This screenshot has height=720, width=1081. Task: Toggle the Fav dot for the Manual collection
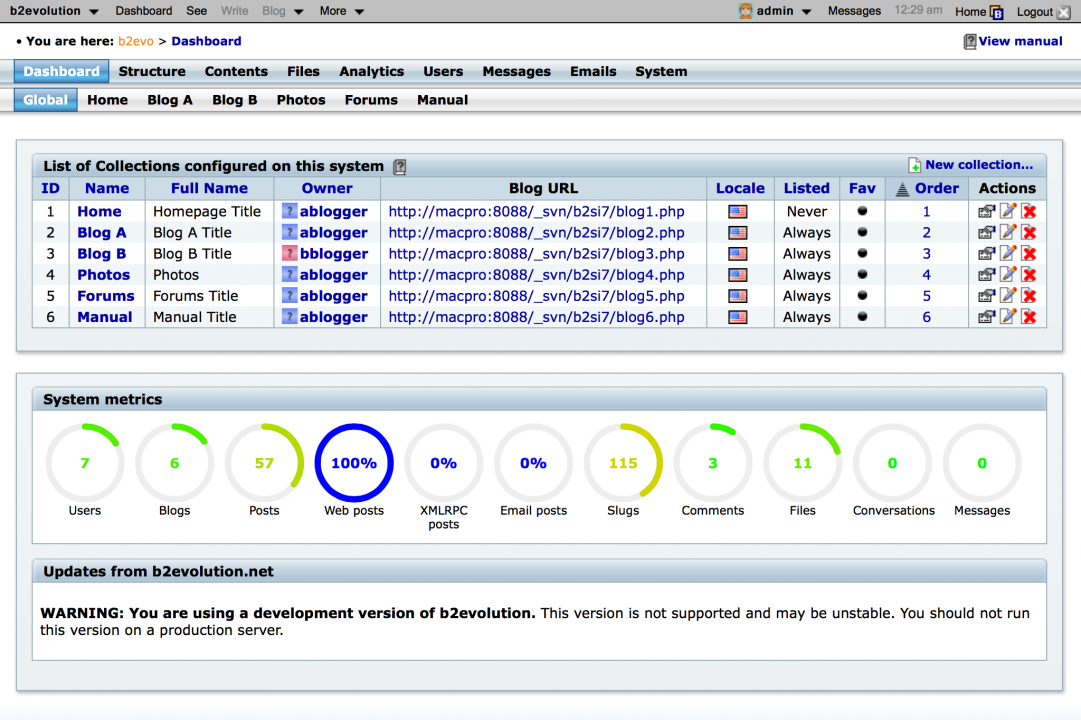pyautogui.click(x=862, y=317)
